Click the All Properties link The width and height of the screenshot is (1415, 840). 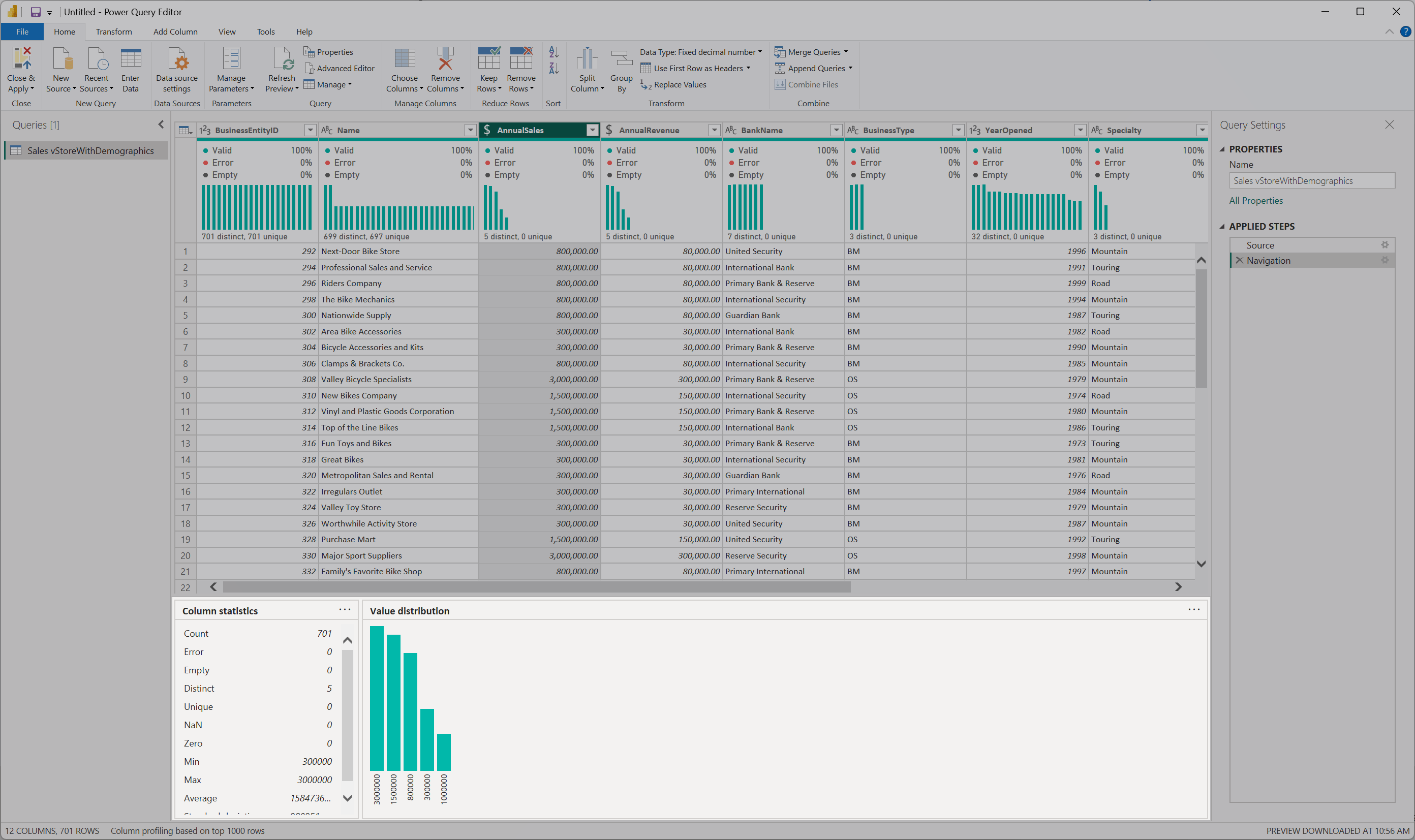click(1255, 200)
